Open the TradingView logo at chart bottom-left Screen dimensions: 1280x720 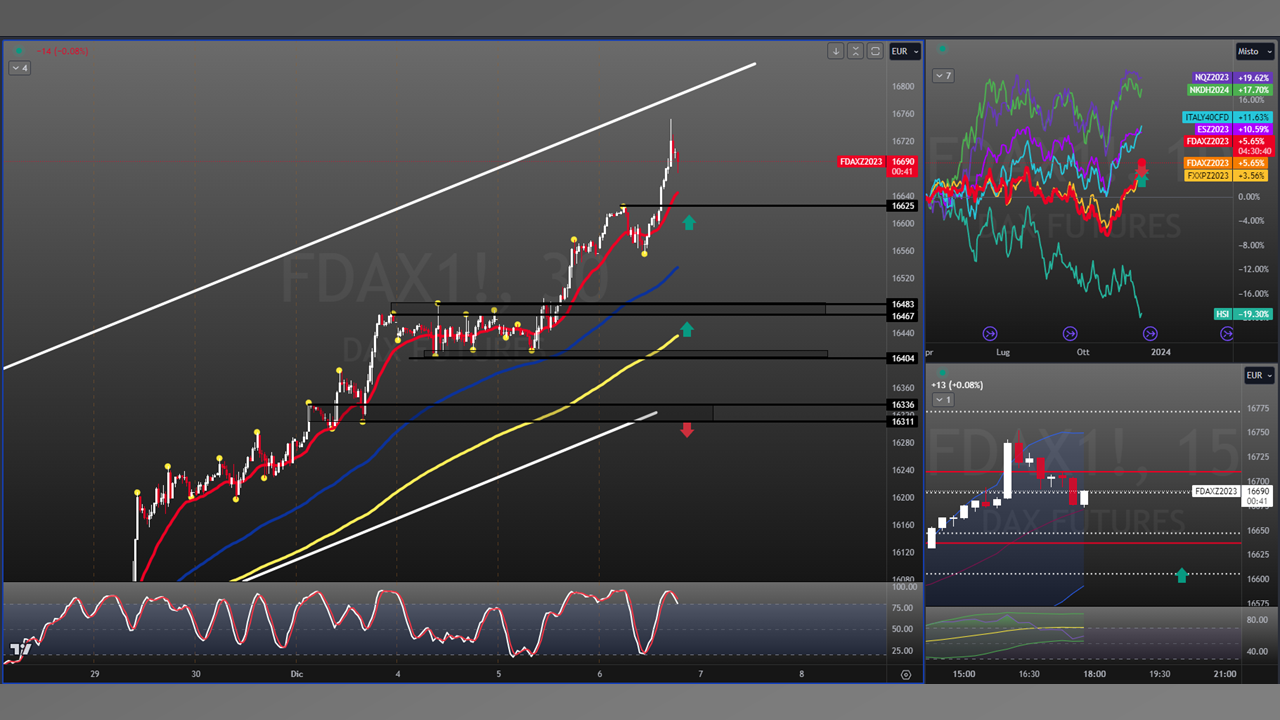tap(19, 649)
